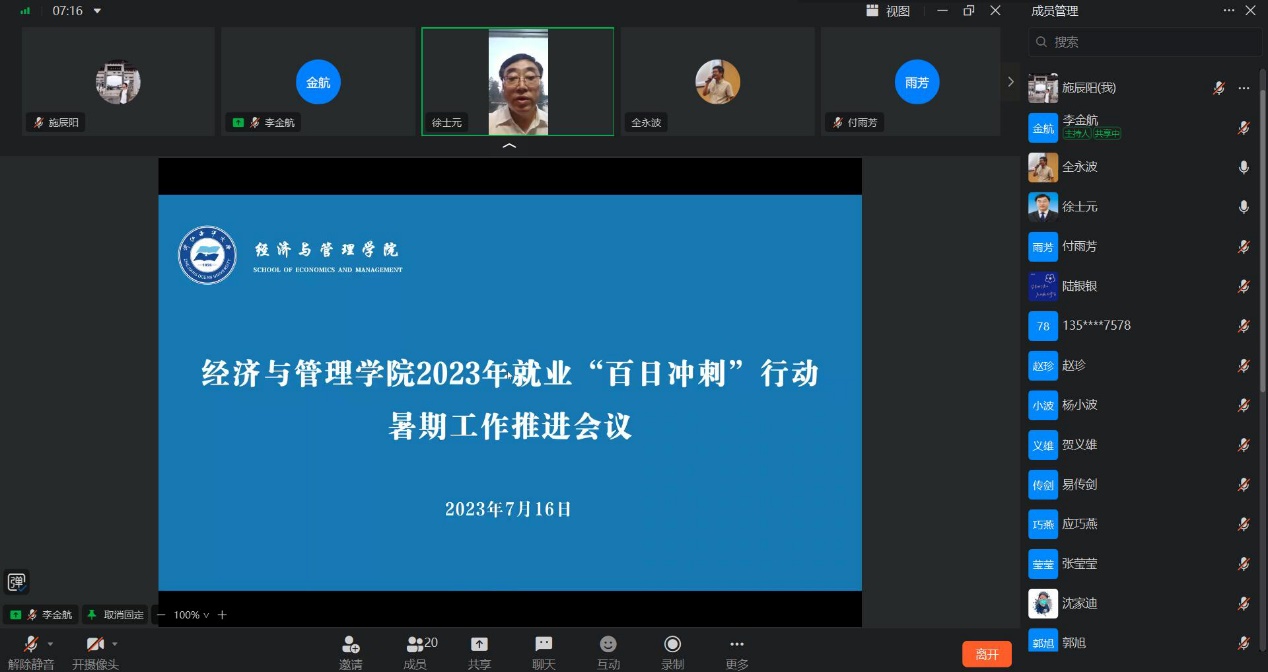Open the 成员 (Members) panel icon
Viewport: 1268px width, 672px height.
pos(415,645)
